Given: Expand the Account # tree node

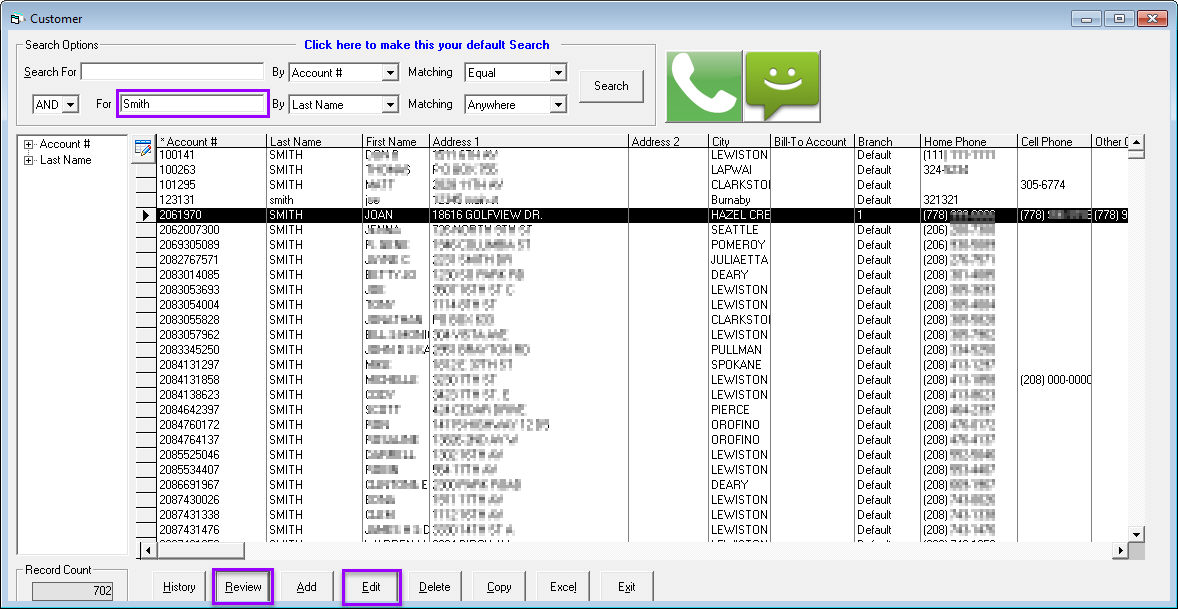Looking at the screenshot, I should [x=29, y=144].
